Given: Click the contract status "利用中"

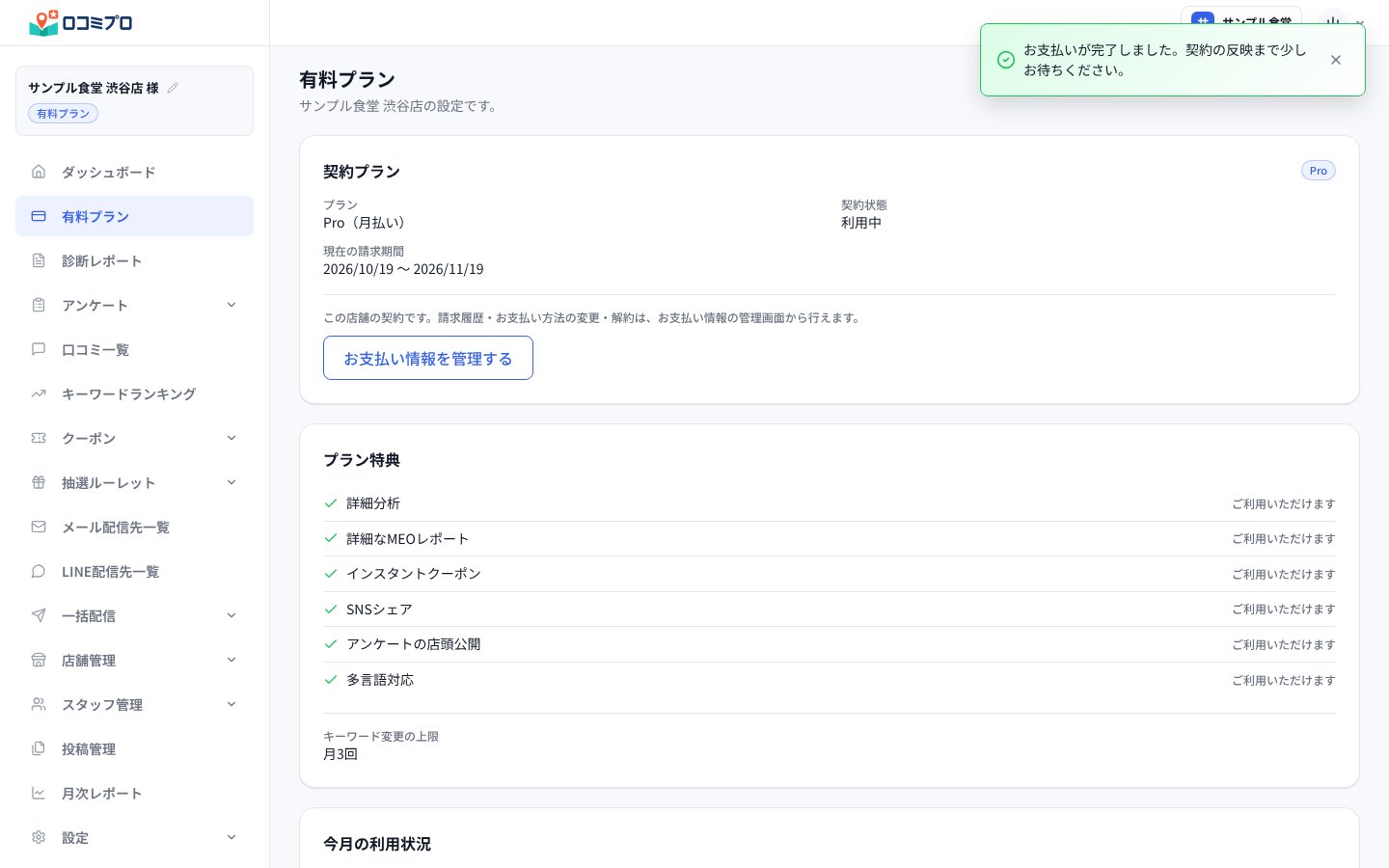Looking at the screenshot, I should tap(861, 223).
